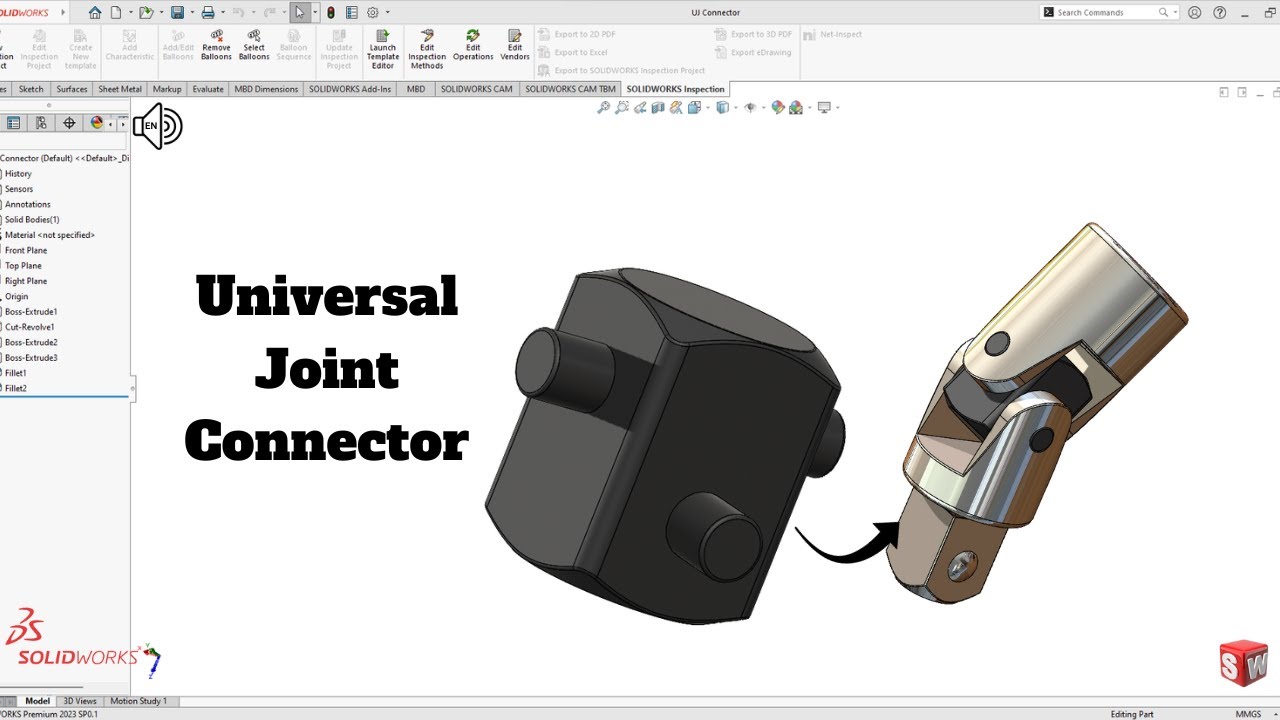Create a new document
Screen dimensions: 1280x720
(116, 13)
